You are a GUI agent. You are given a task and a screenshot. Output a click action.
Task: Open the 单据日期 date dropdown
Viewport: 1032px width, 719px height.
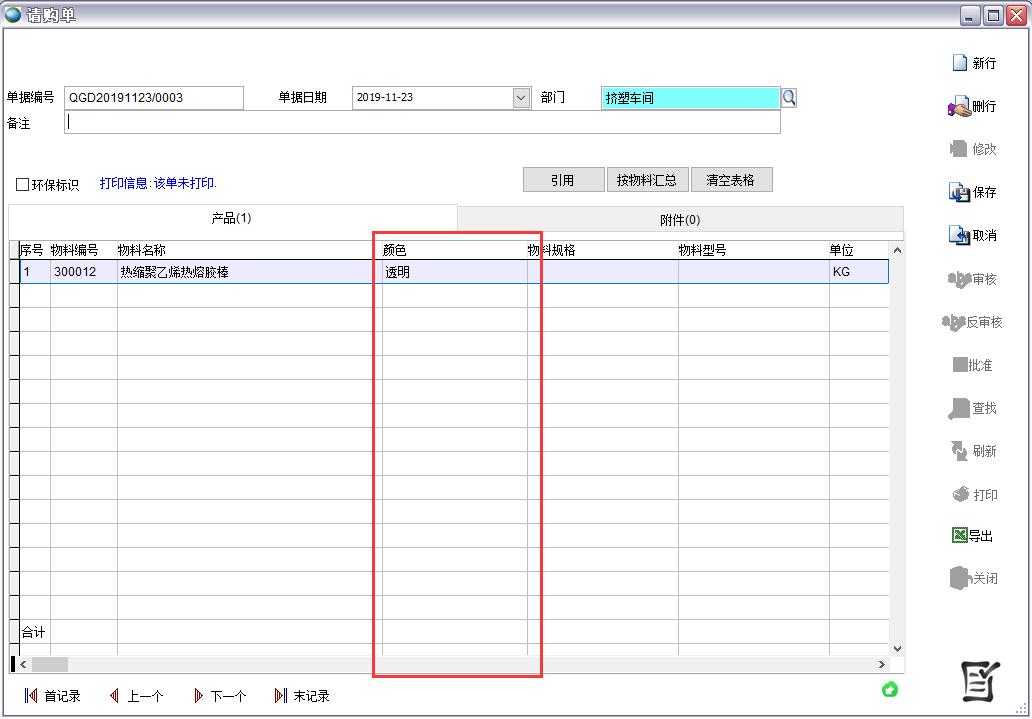(x=521, y=97)
